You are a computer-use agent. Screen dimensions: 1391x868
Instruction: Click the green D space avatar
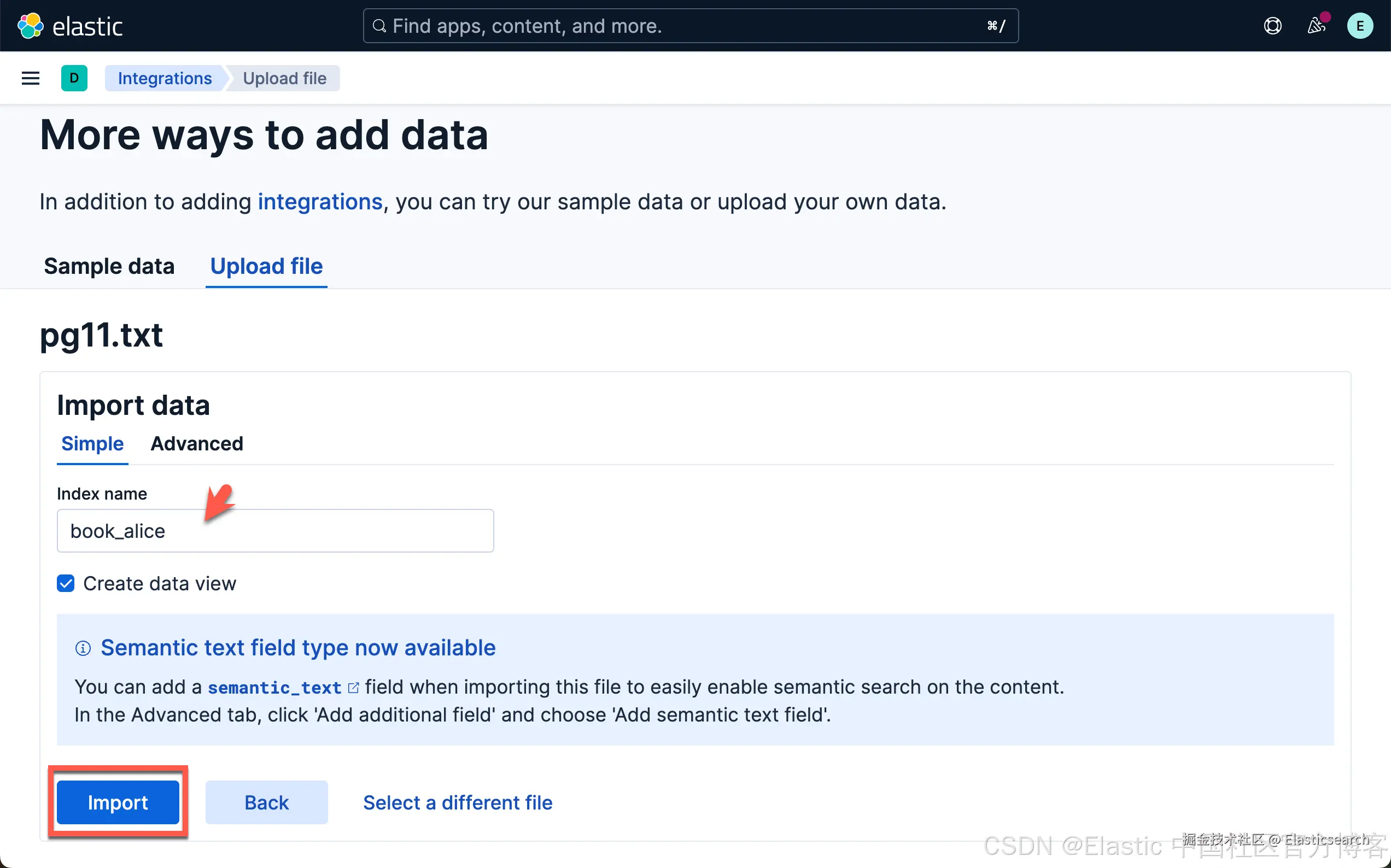74,78
